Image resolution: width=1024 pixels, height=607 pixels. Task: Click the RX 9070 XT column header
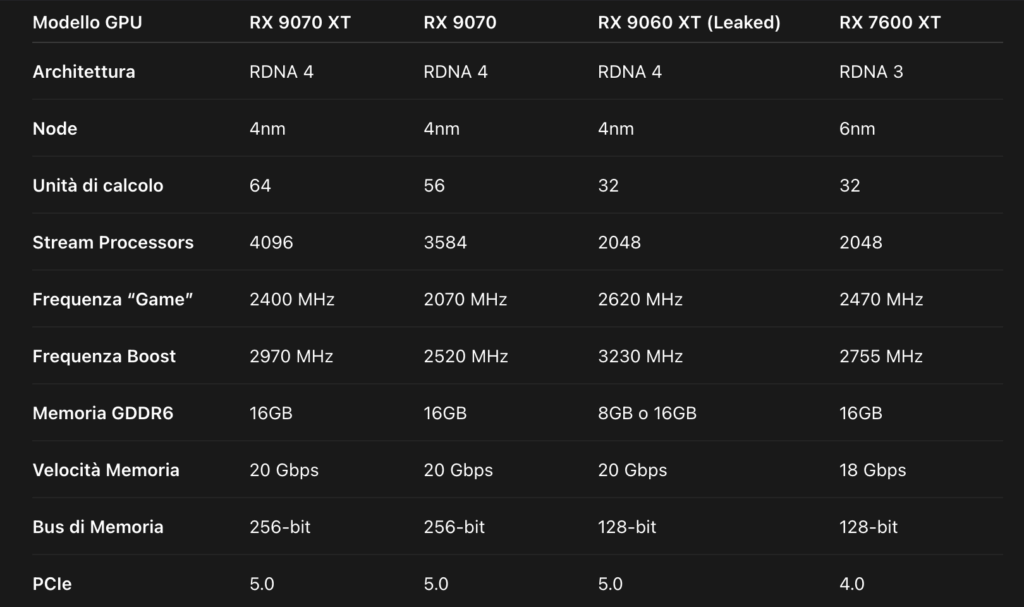pos(300,23)
